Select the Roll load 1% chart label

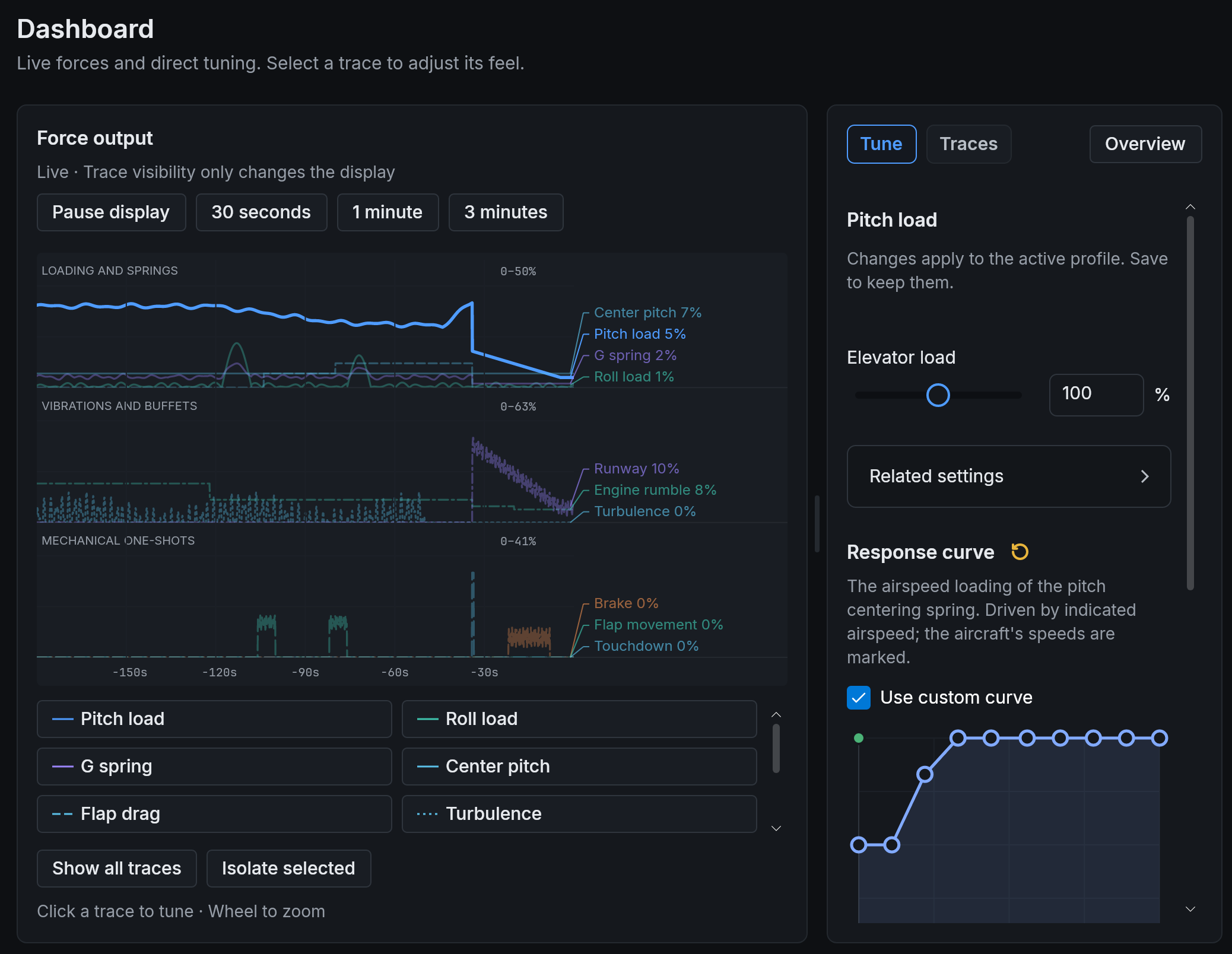tap(634, 377)
